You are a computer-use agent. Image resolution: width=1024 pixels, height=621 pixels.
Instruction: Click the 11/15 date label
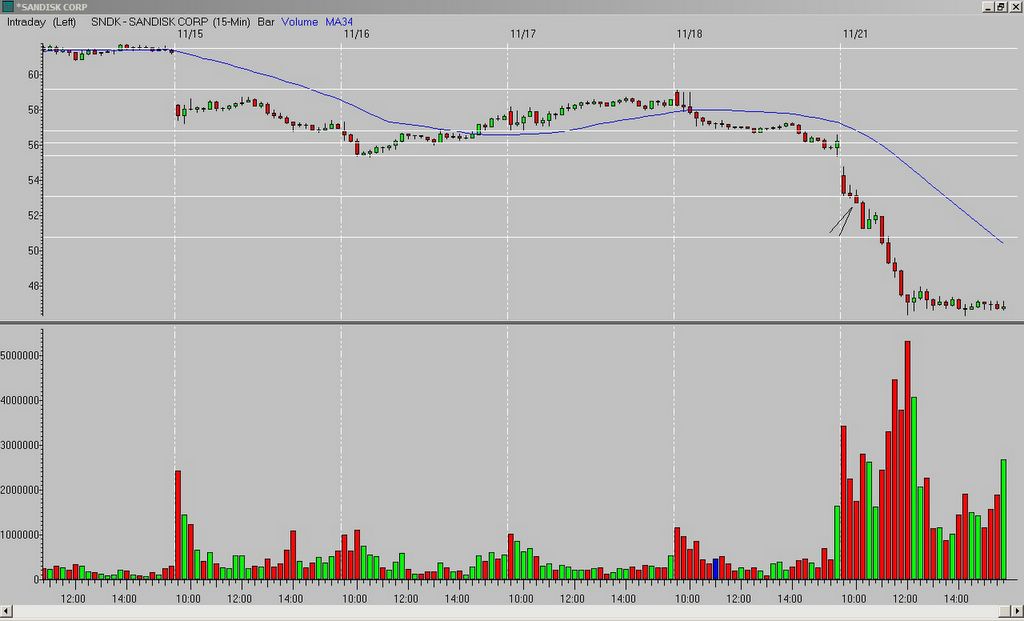[190, 34]
